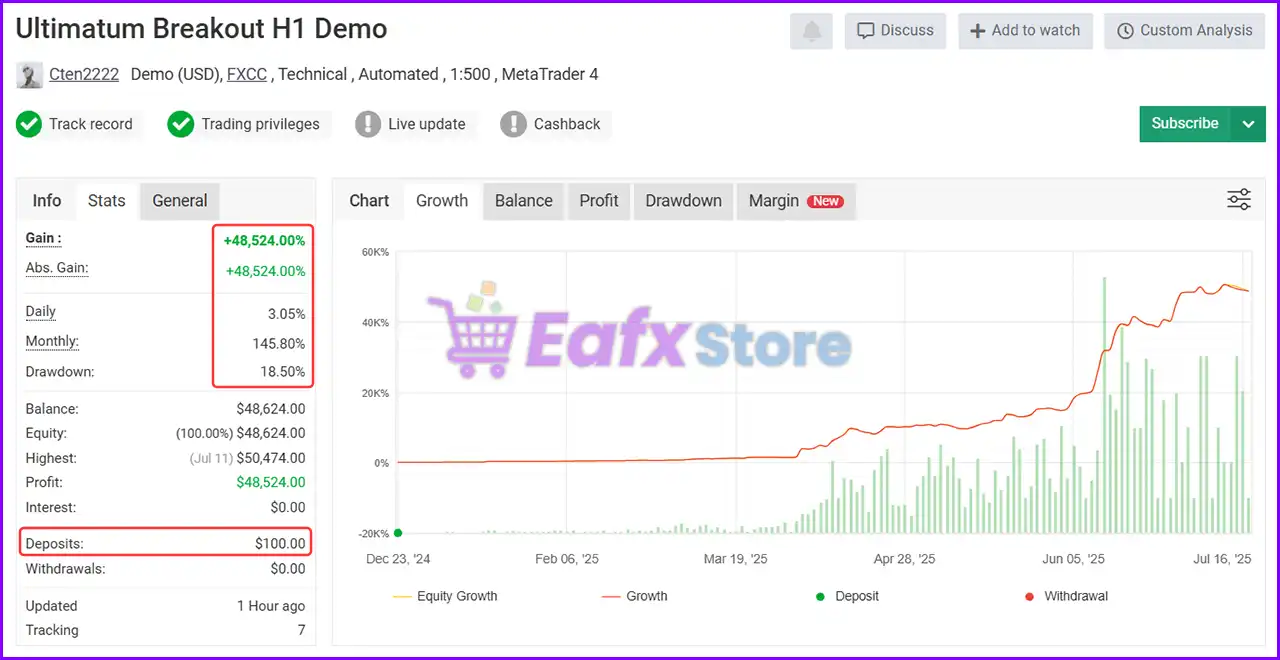Select the Tracking value 7

301,630
